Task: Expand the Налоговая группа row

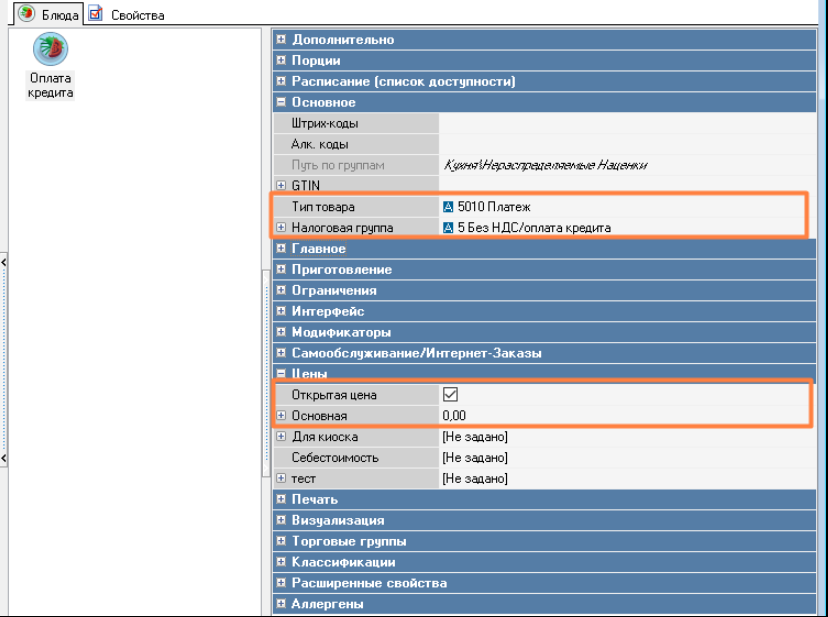Action: tap(282, 228)
